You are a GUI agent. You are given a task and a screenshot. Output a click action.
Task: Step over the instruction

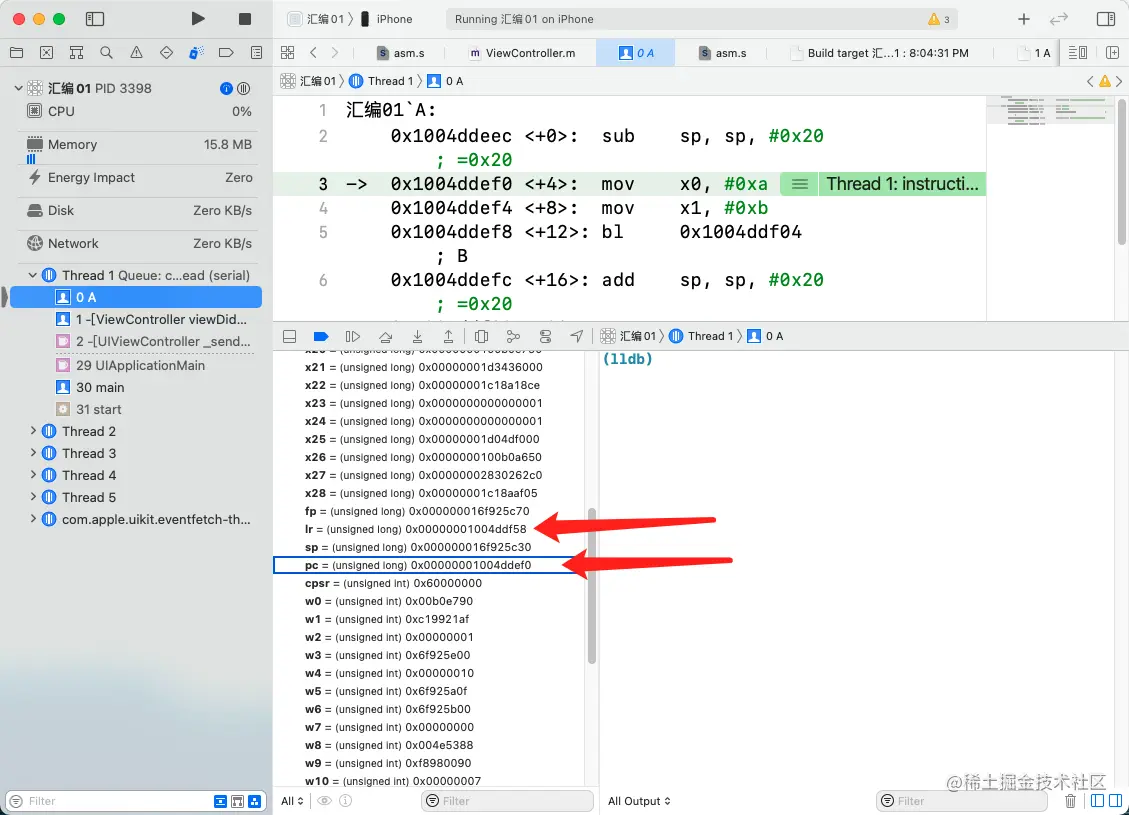(386, 336)
